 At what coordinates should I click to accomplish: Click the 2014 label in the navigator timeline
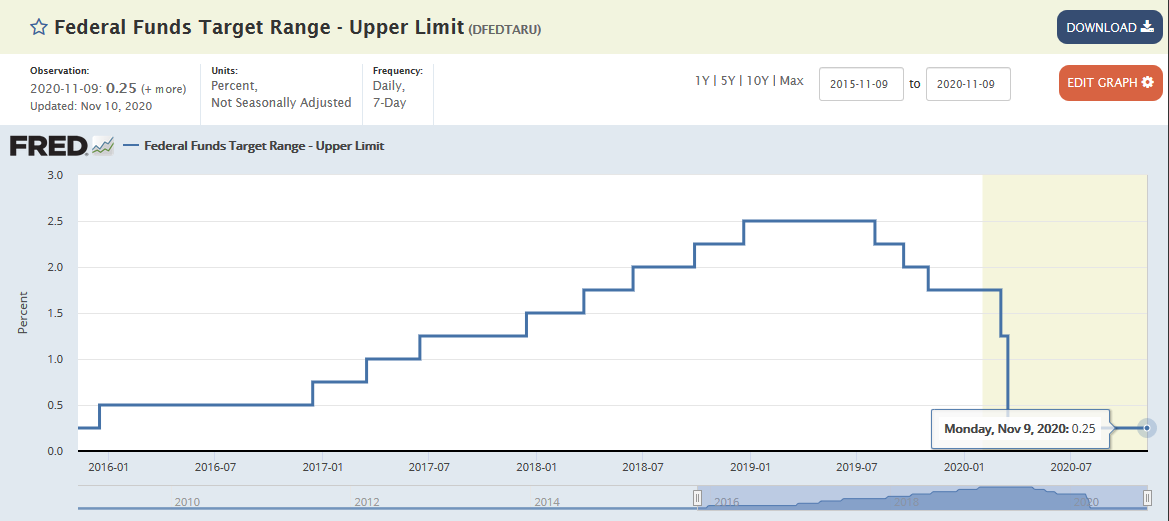547,502
